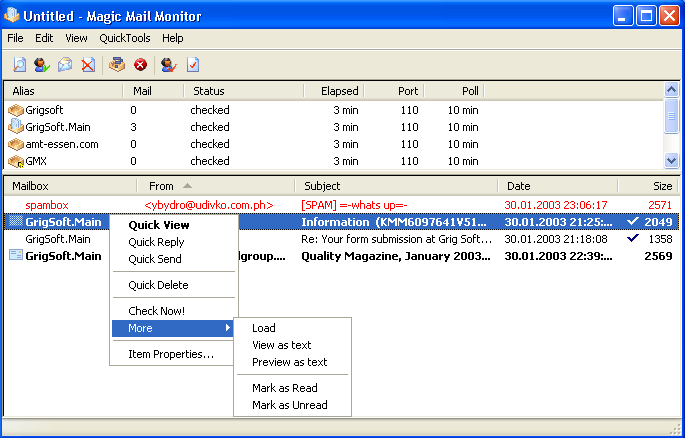The width and height of the screenshot is (685, 438).
Task: Click the GrigSoft.Main account mailbox icon
Action: [x=16, y=127]
